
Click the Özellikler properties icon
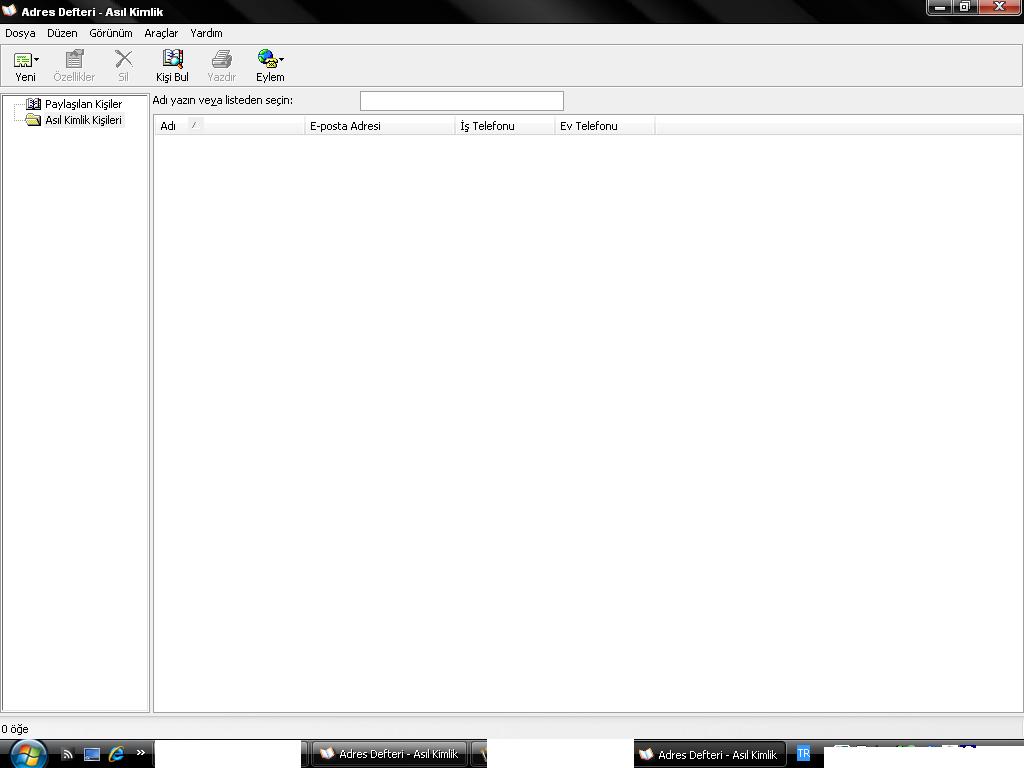coord(74,65)
